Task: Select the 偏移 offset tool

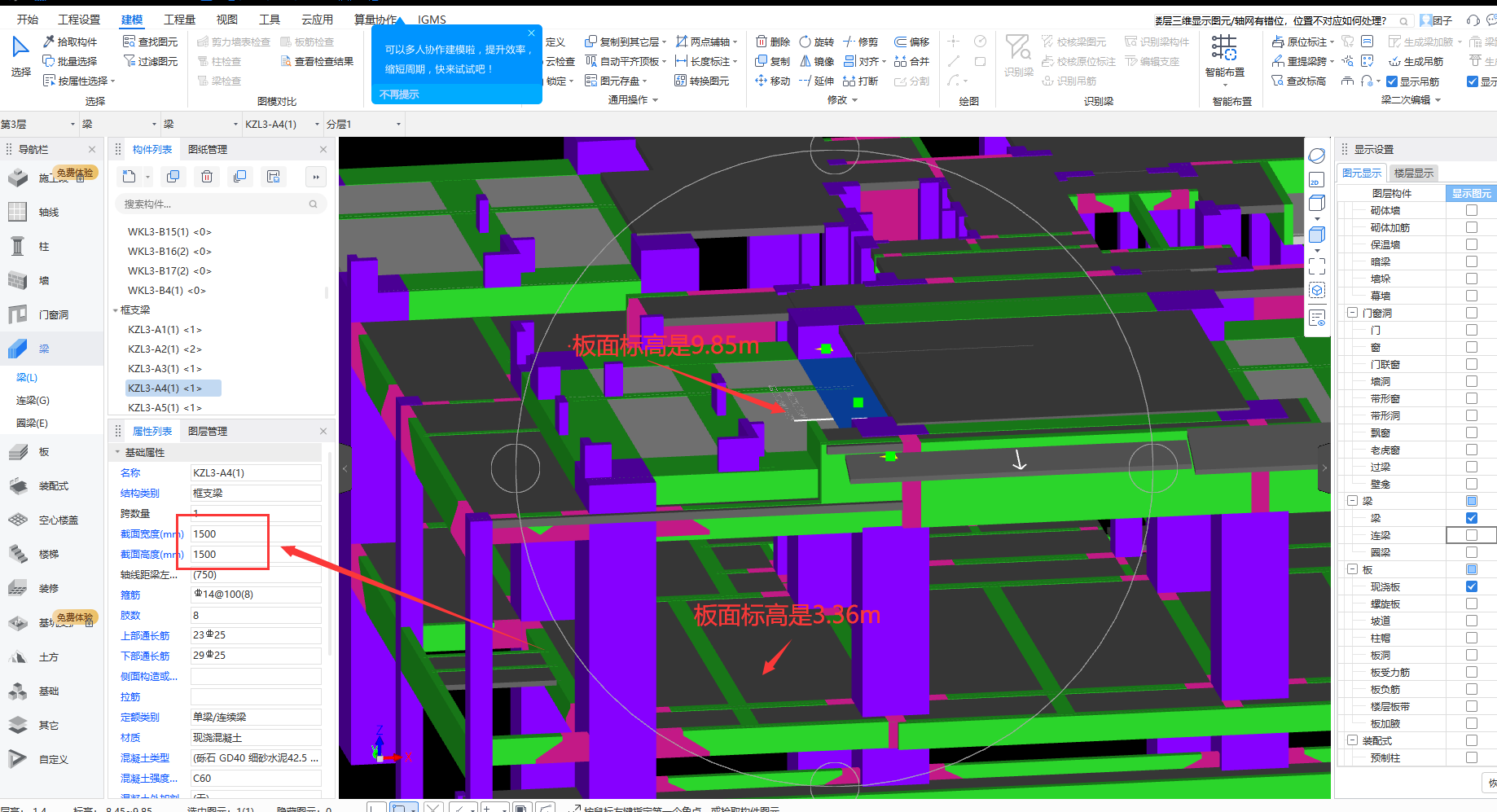Action: pyautogui.click(x=911, y=42)
